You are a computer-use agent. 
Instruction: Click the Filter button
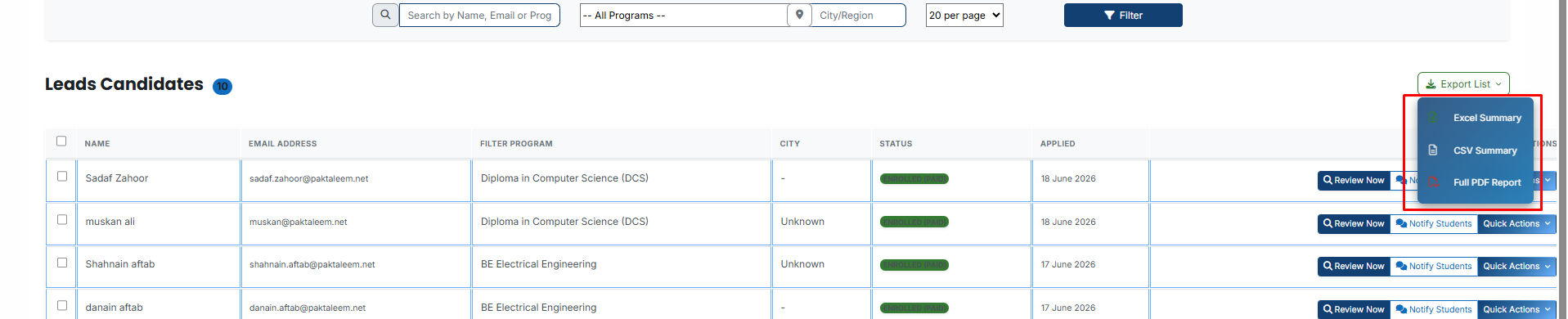1123,15
